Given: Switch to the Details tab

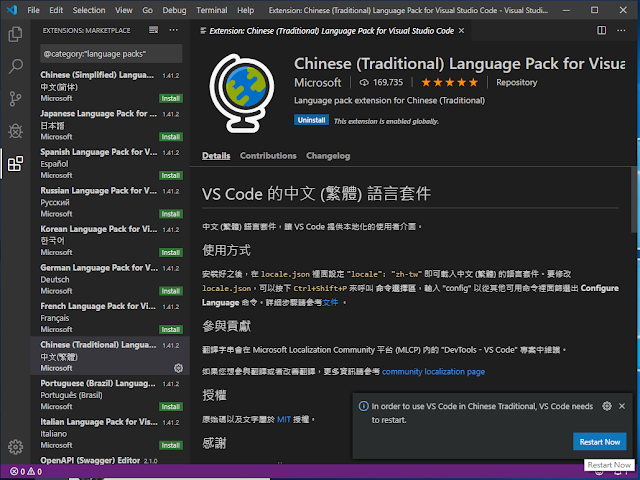Looking at the screenshot, I should [216, 156].
